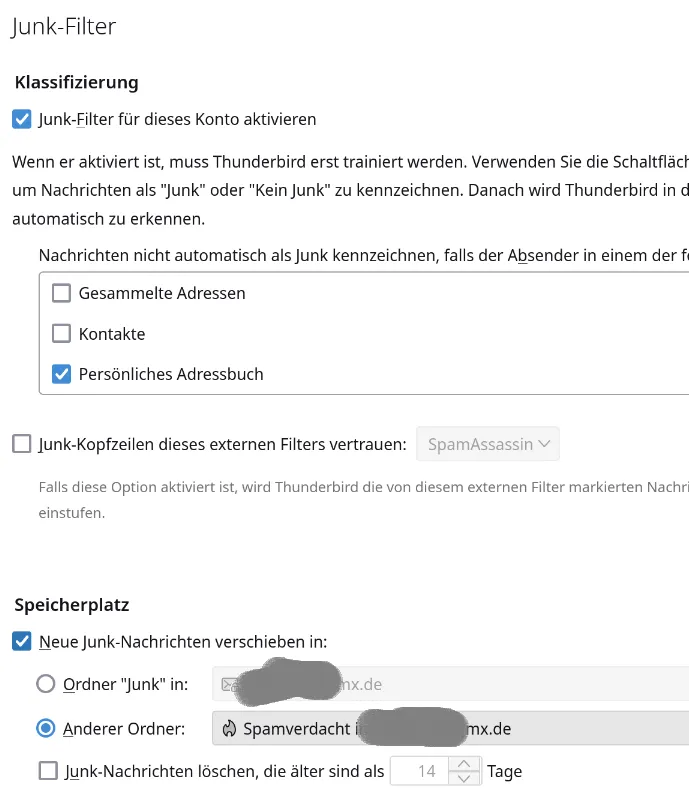Enable trusting external junk headers checkbox

pos(22,444)
